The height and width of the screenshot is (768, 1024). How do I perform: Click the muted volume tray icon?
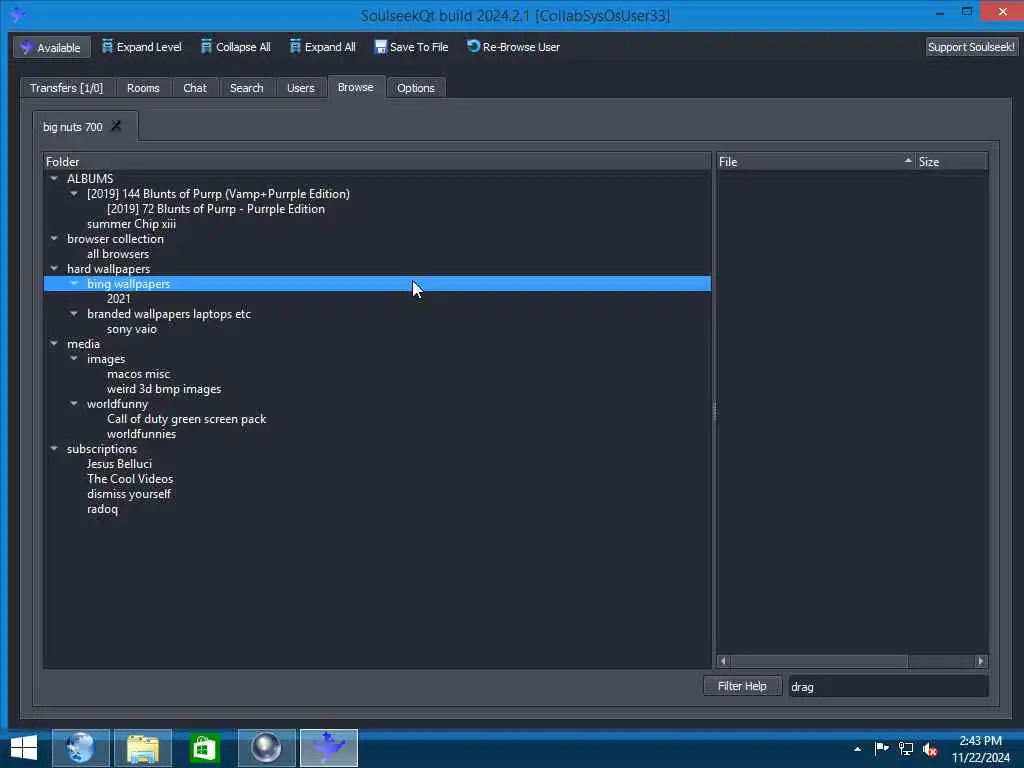930,749
